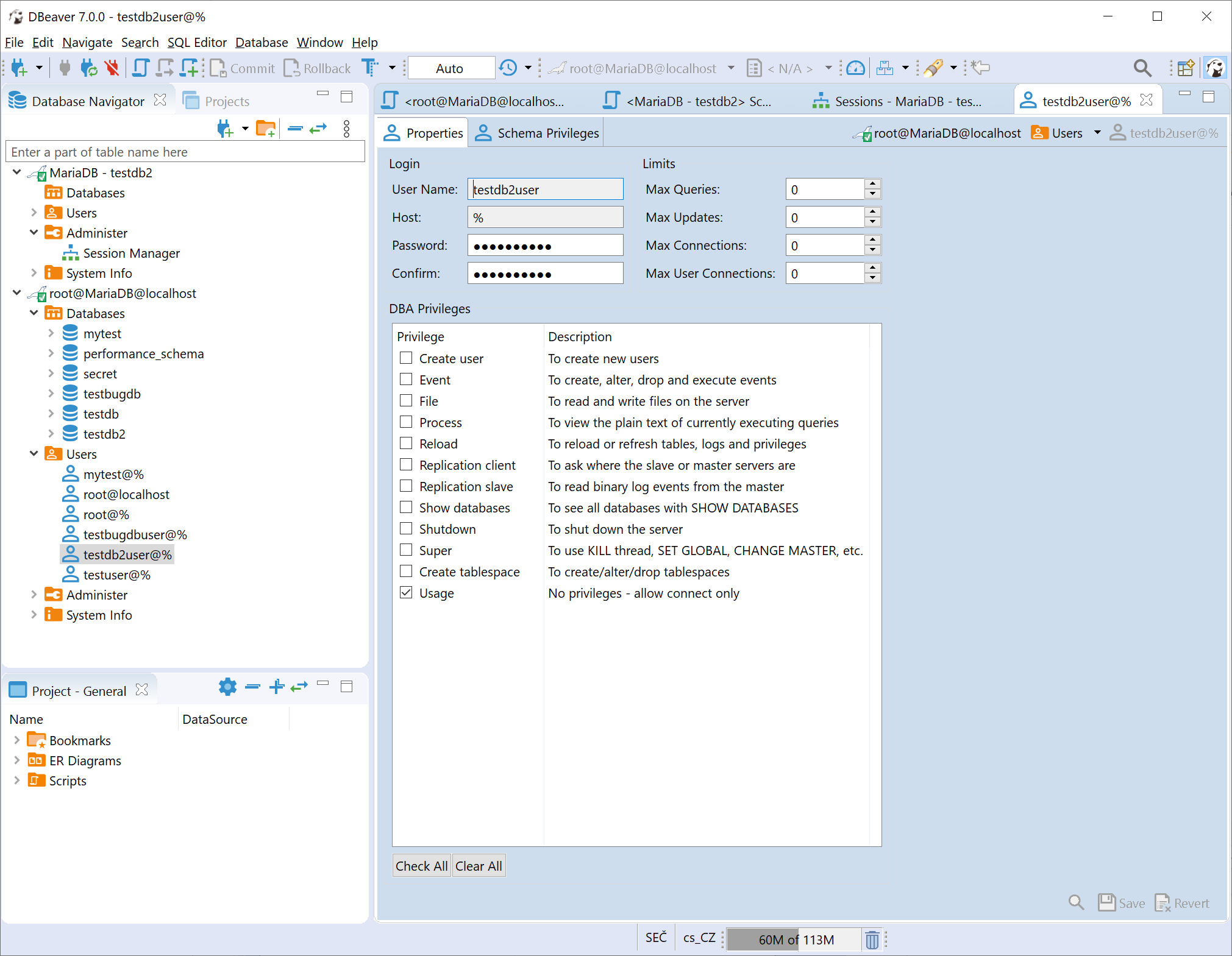Uncheck the Usage privilege
The height and width of the screenshot is (956, 1232).
click(406, 592)
